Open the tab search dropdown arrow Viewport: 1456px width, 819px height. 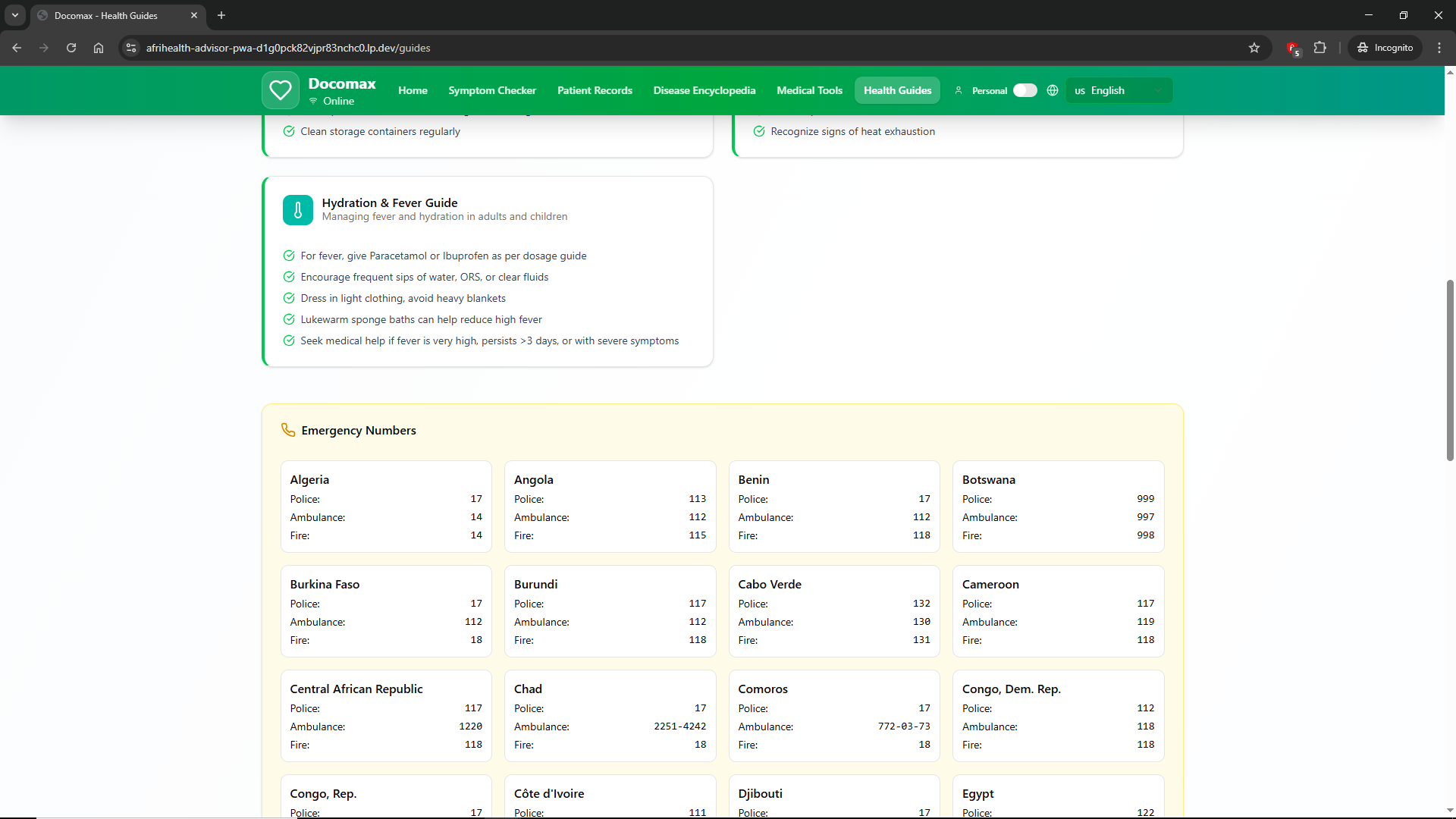15,15
